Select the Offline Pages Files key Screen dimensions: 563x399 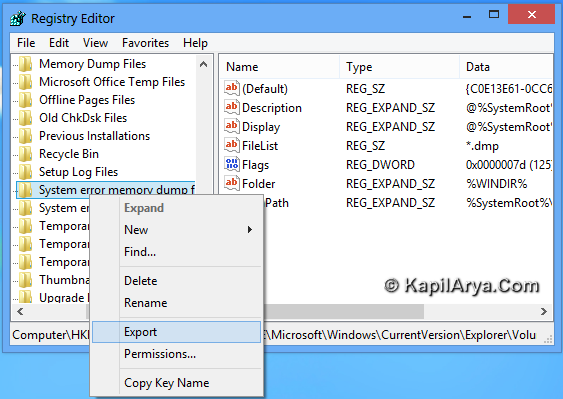click(x=87, y=100)
